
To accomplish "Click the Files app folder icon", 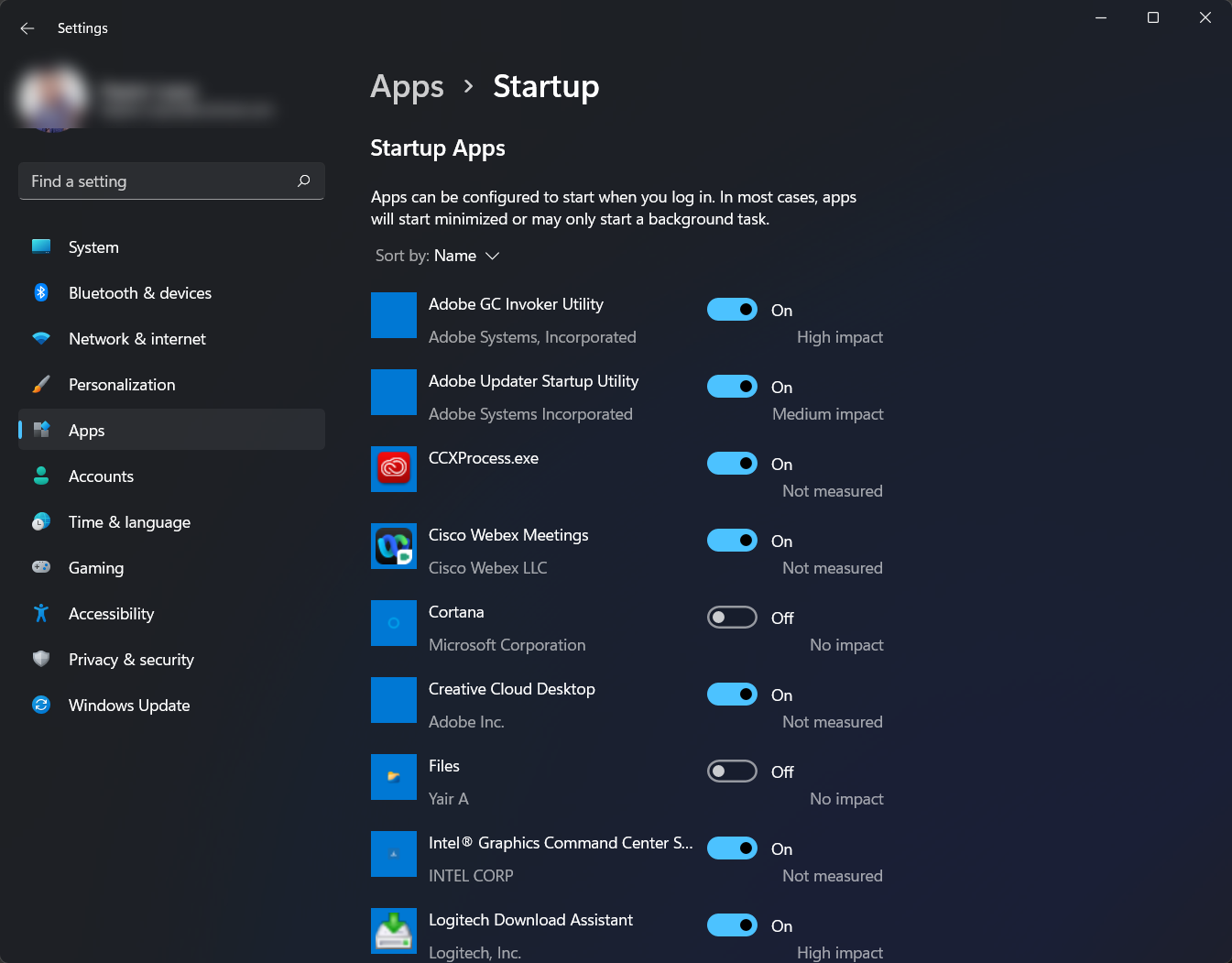I will click(394, 777).
